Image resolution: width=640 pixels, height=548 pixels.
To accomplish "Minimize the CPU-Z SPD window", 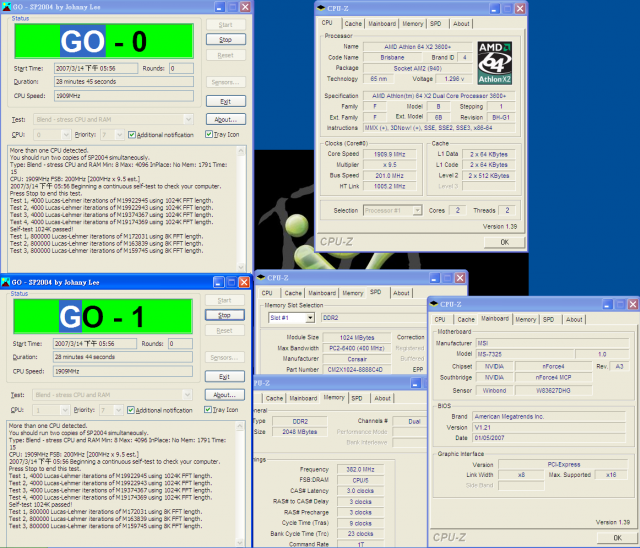I will [435, 278].
